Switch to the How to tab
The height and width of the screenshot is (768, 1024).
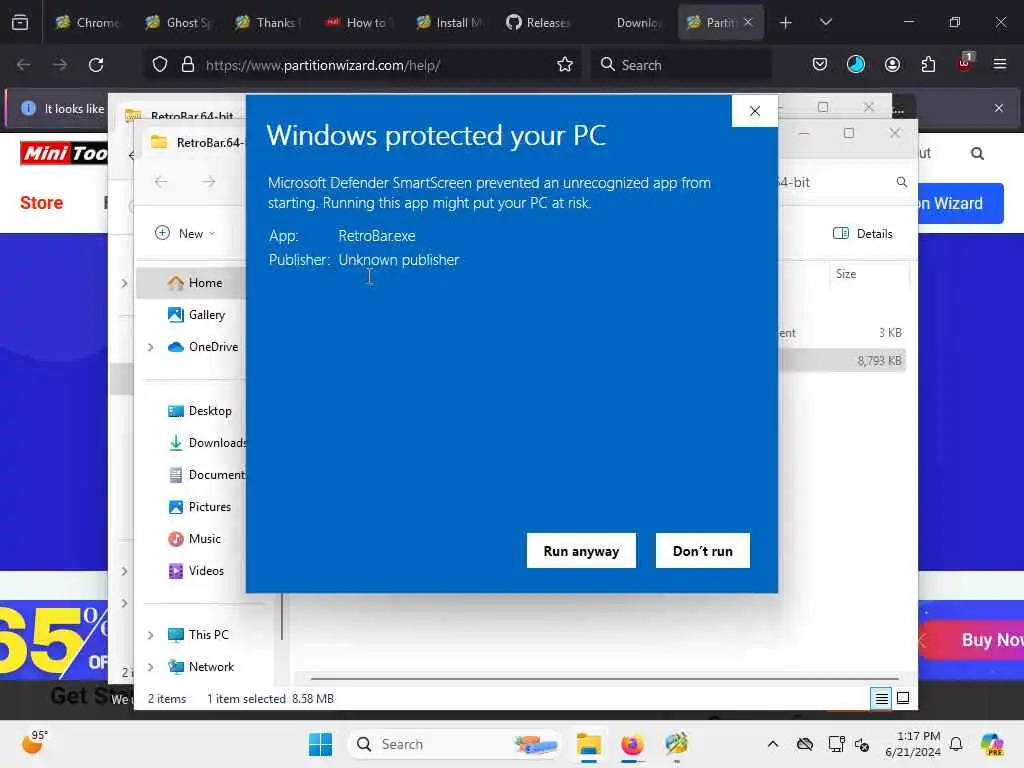coord(358,22)
